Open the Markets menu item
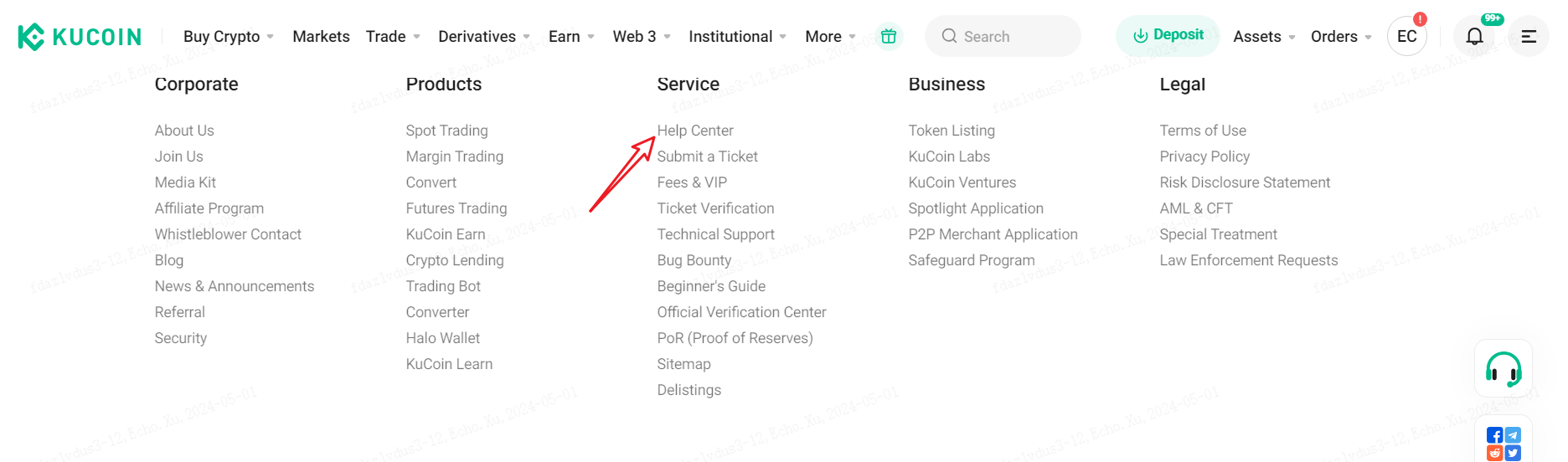 coord(321,36)
